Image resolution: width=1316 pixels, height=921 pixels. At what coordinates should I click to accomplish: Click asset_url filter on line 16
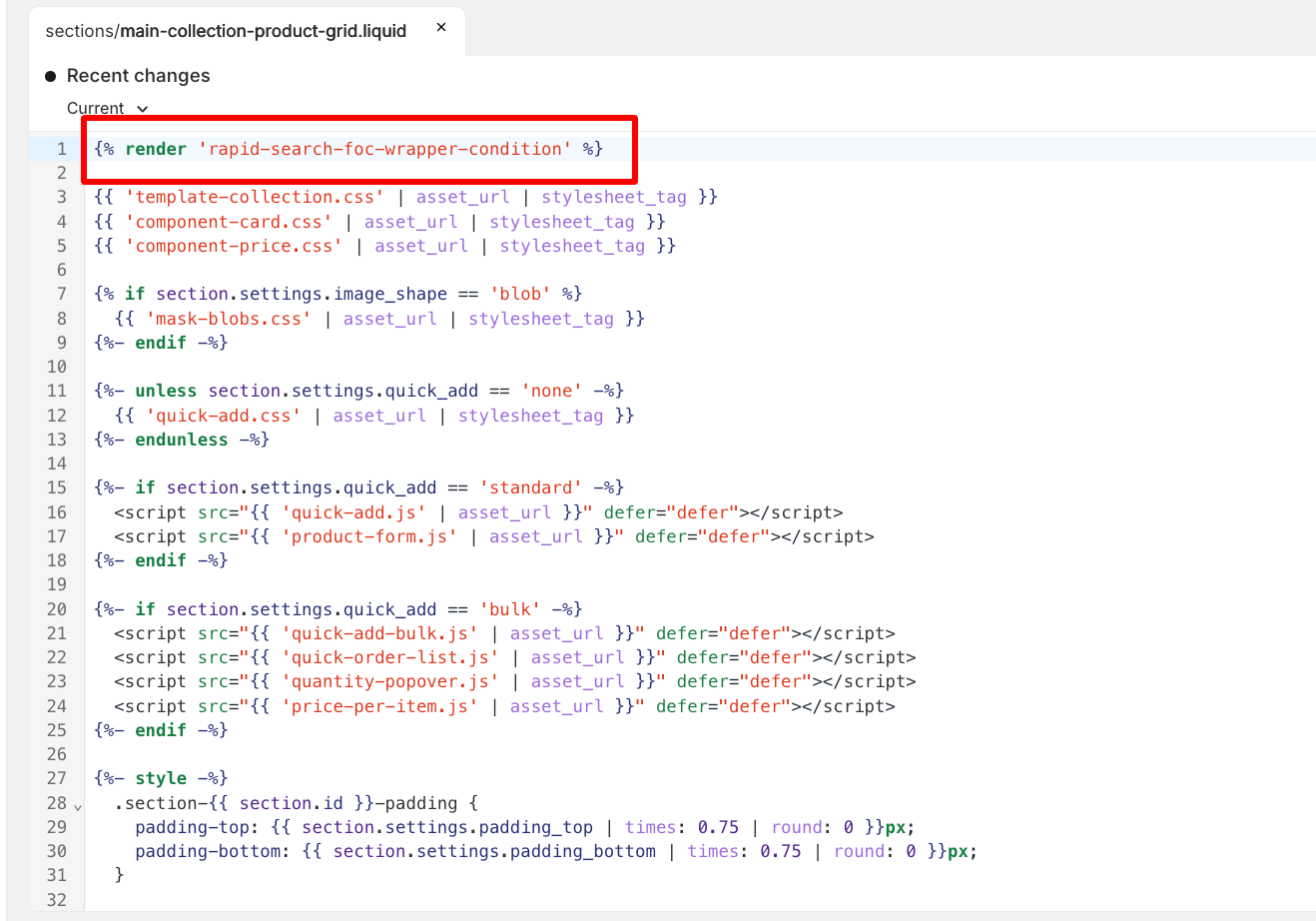[504, 512]
